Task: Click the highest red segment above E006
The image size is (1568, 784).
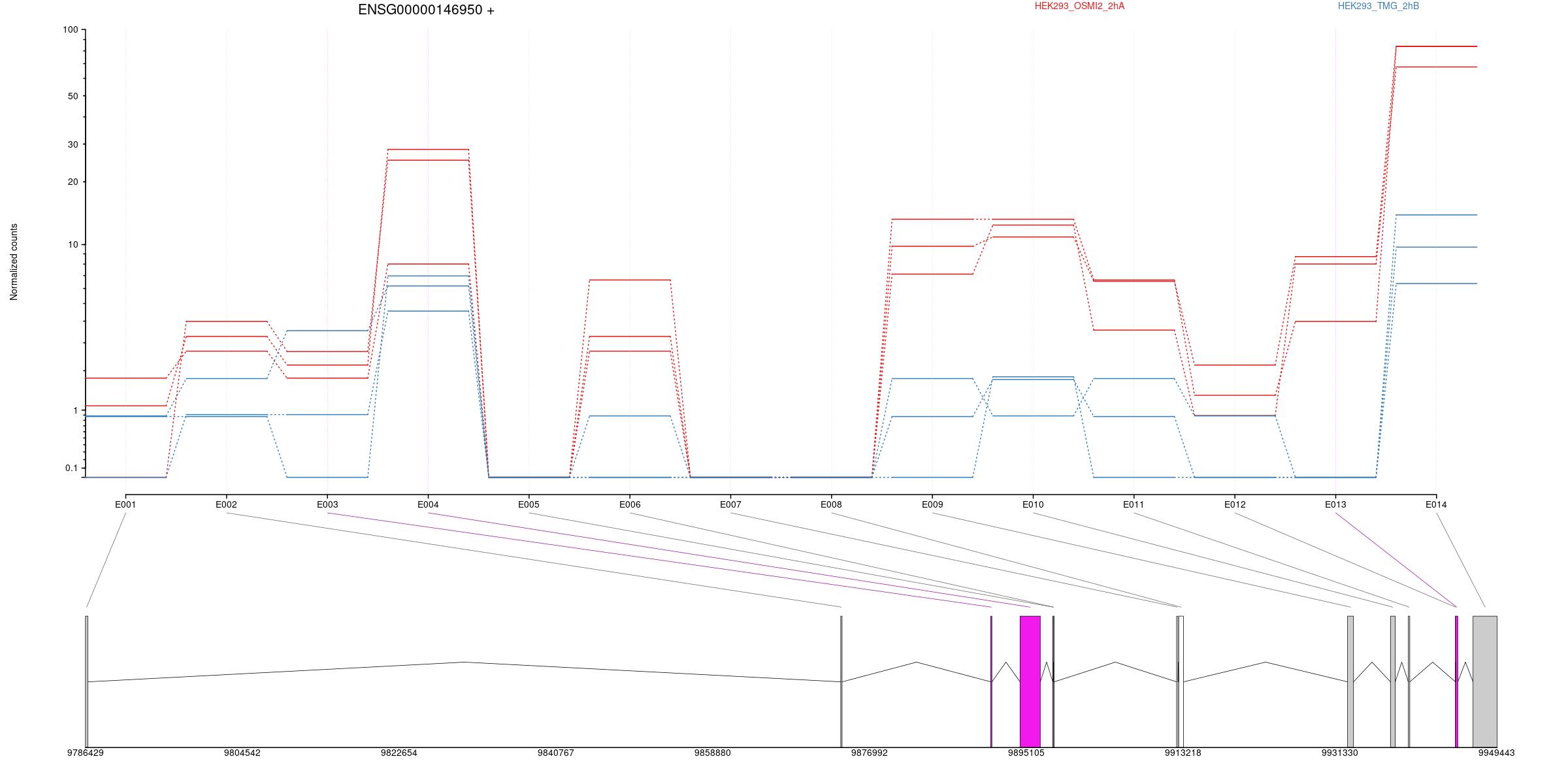Action: [x=630, y=280]
